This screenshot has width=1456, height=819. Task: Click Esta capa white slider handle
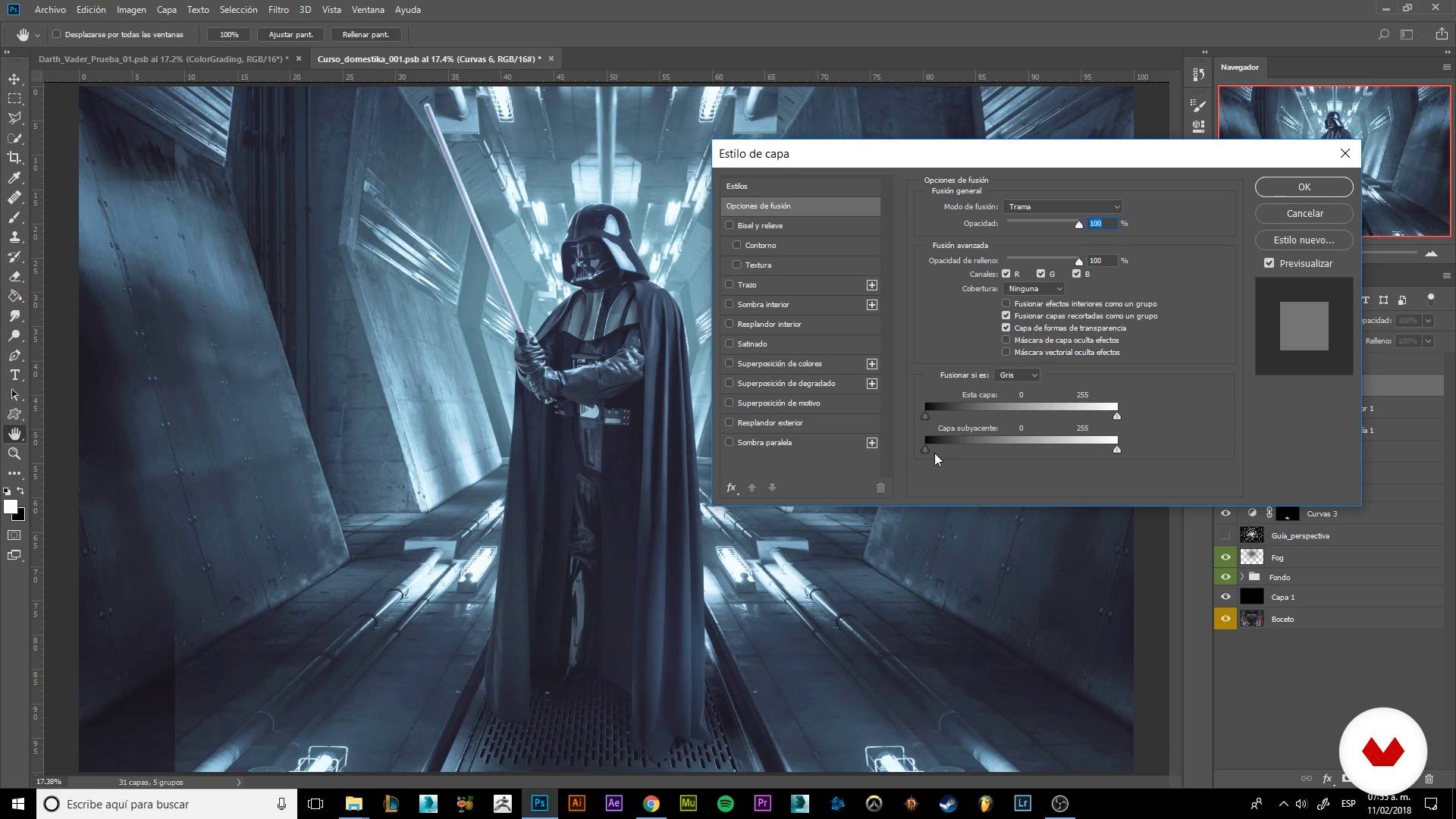[x=1117, y=416]
